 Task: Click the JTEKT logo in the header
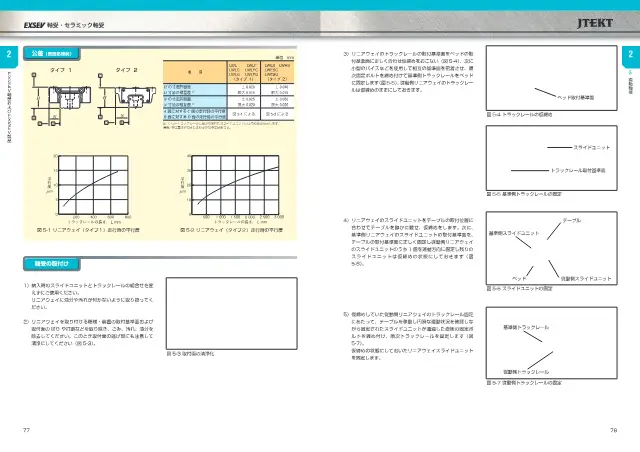595,23
